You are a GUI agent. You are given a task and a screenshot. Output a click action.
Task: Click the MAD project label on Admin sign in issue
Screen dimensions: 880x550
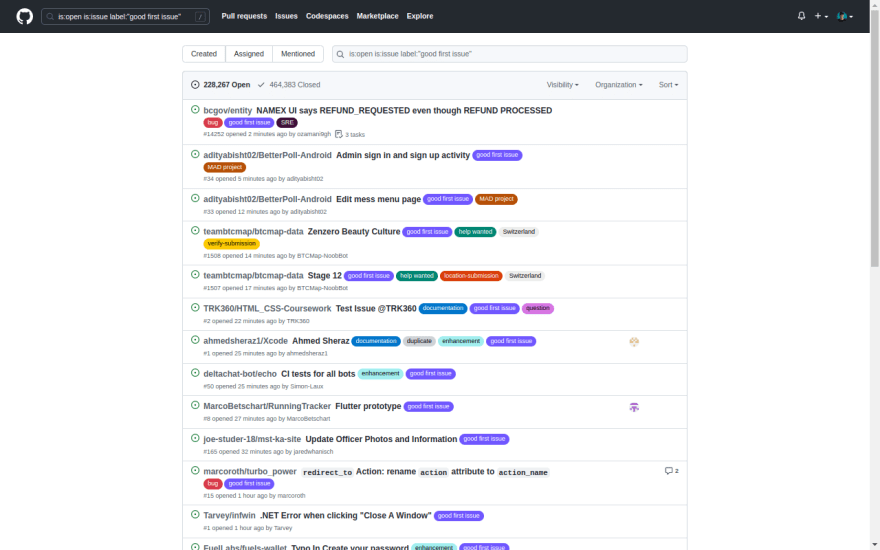pos(224,167)
